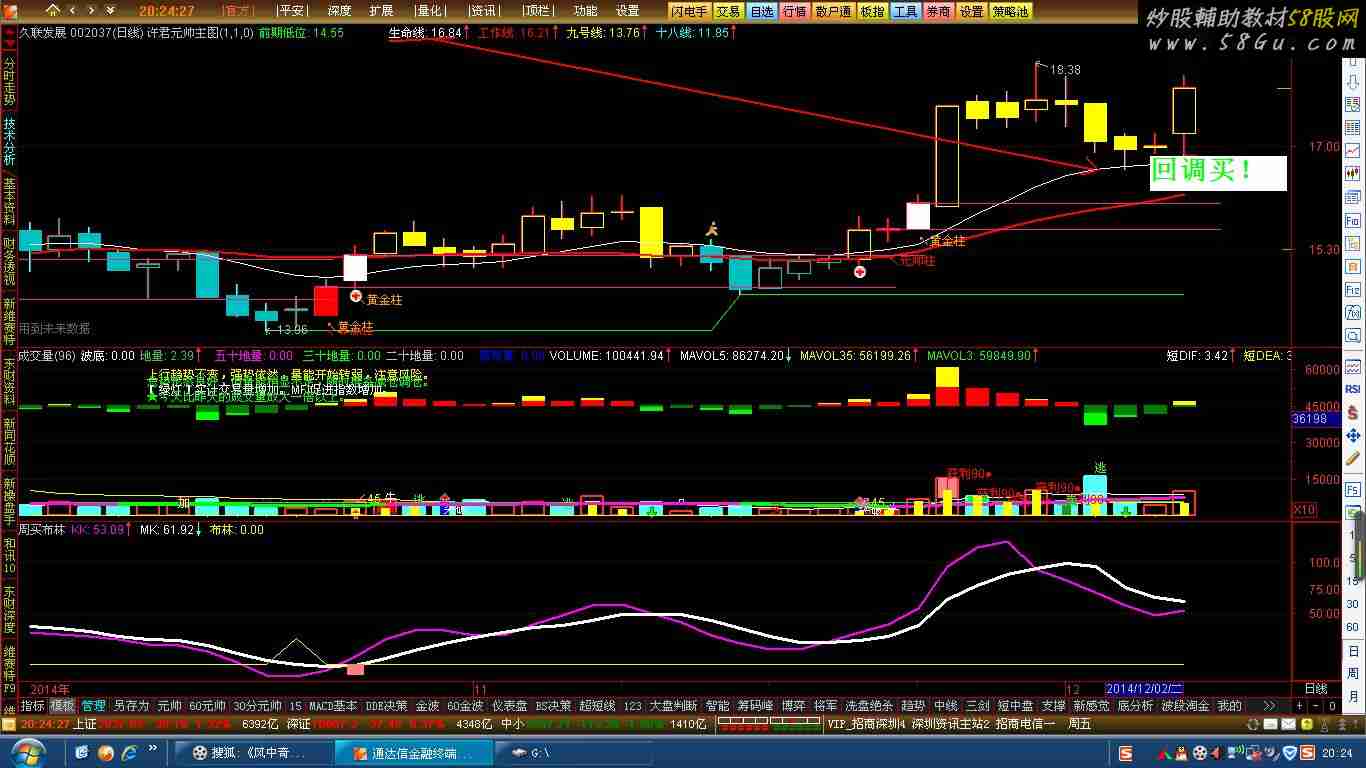Click the wave chart icon above RSI

[1353, 366]
